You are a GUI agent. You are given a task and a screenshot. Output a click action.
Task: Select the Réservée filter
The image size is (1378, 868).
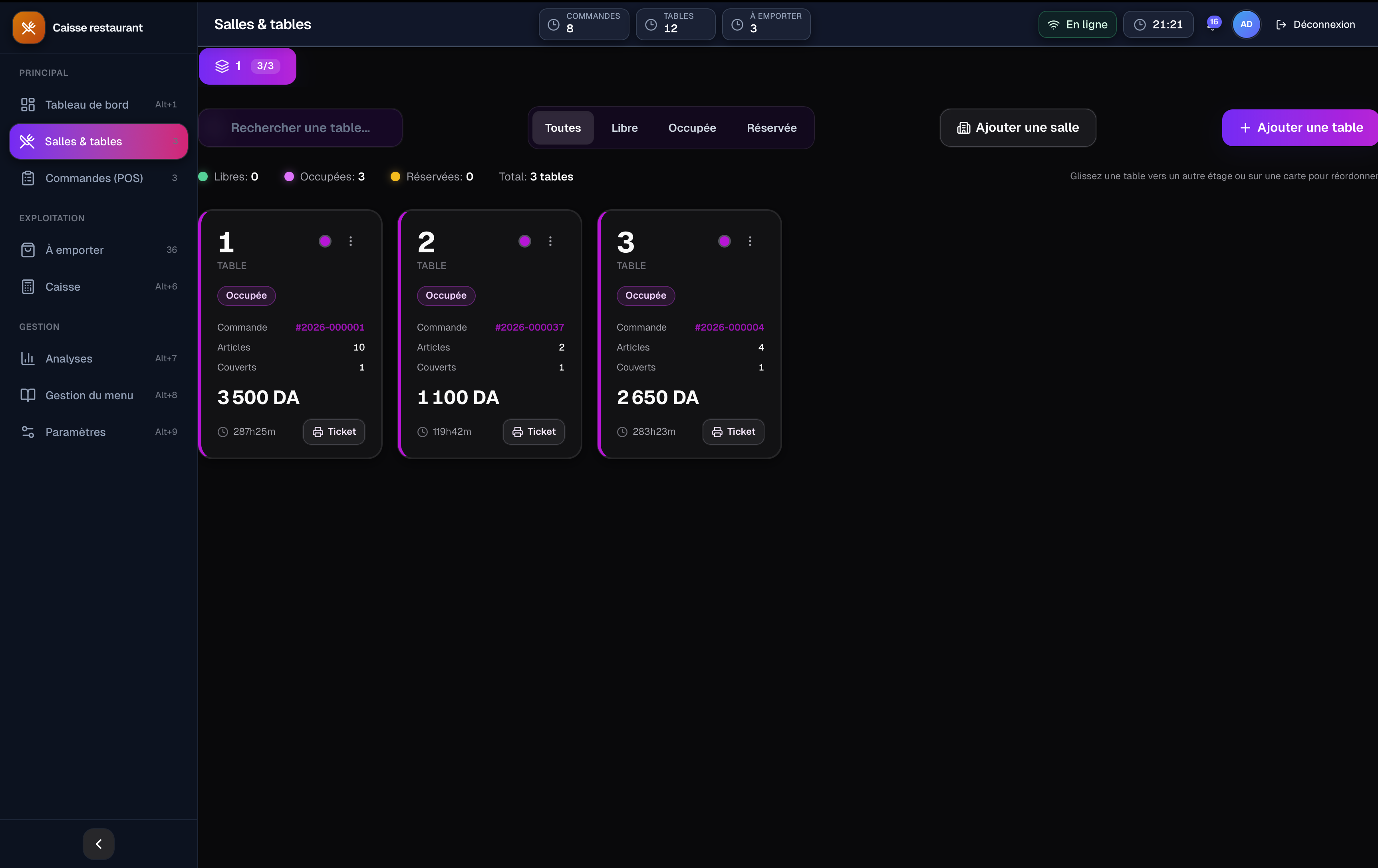pyautogui.click(x=771, y=128)
